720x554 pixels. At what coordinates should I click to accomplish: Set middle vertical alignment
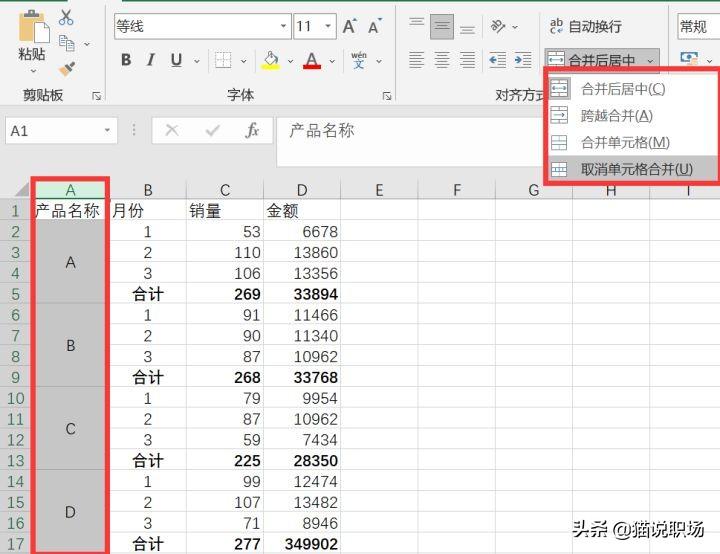pyautogui.click(x=442, y=27)
